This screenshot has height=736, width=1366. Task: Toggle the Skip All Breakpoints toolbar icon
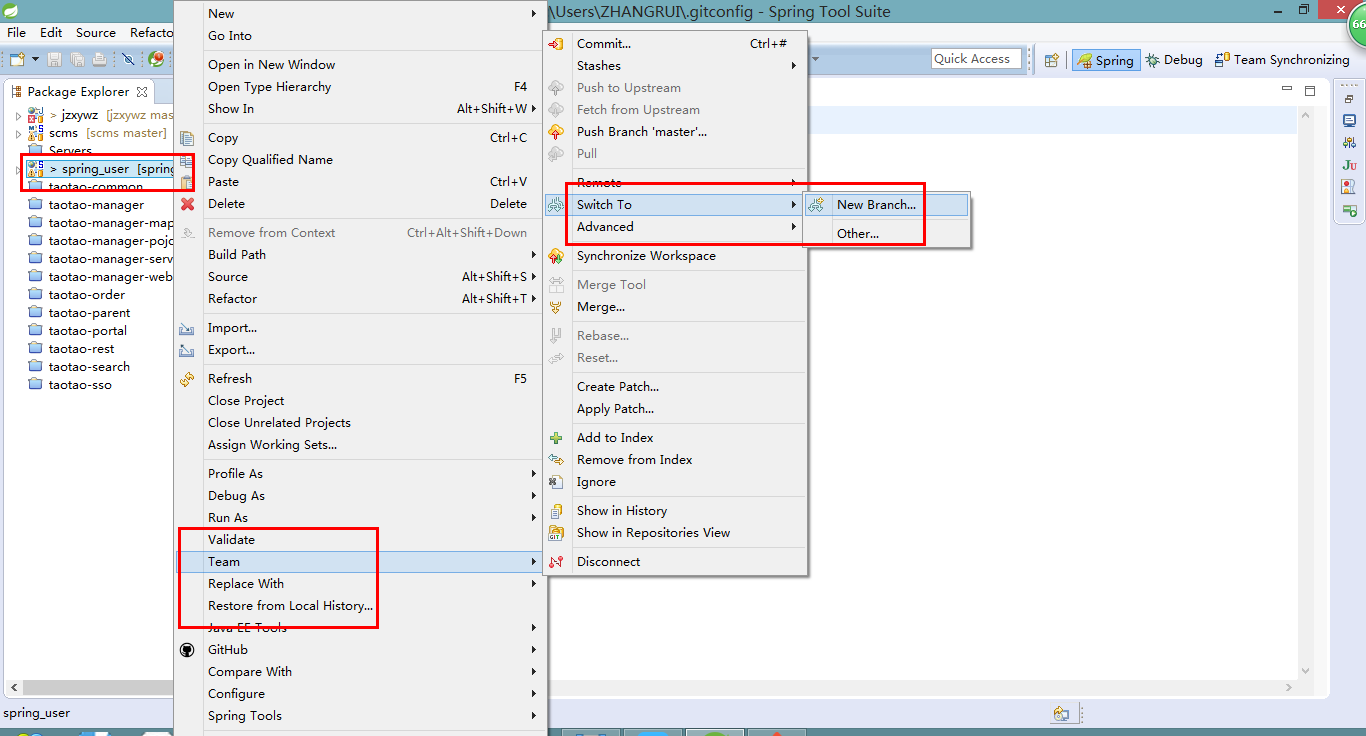point(128,60)
